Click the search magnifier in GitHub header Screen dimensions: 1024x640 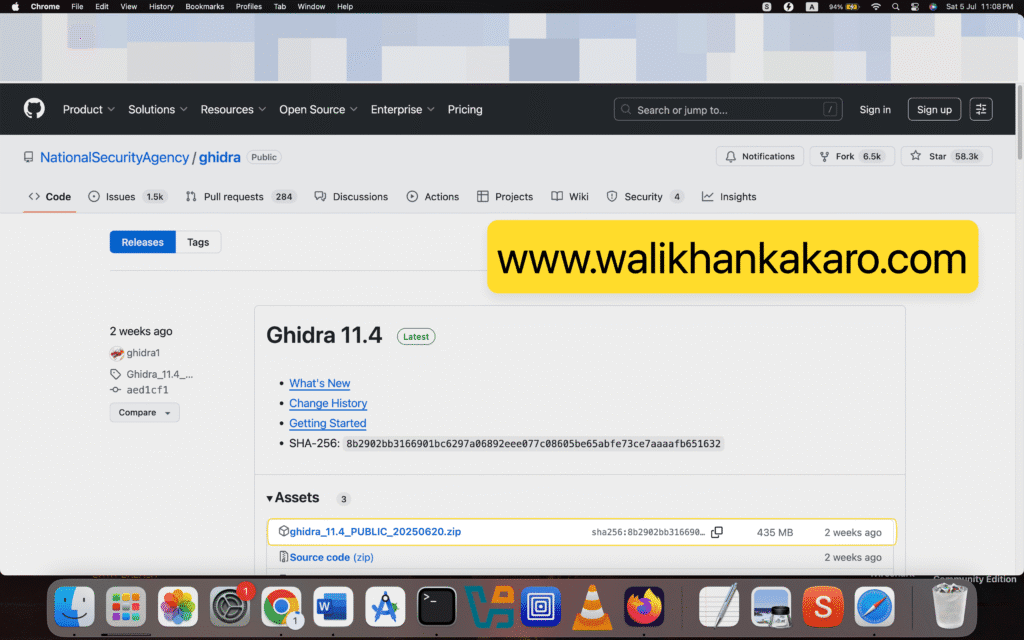coord(626,110)
